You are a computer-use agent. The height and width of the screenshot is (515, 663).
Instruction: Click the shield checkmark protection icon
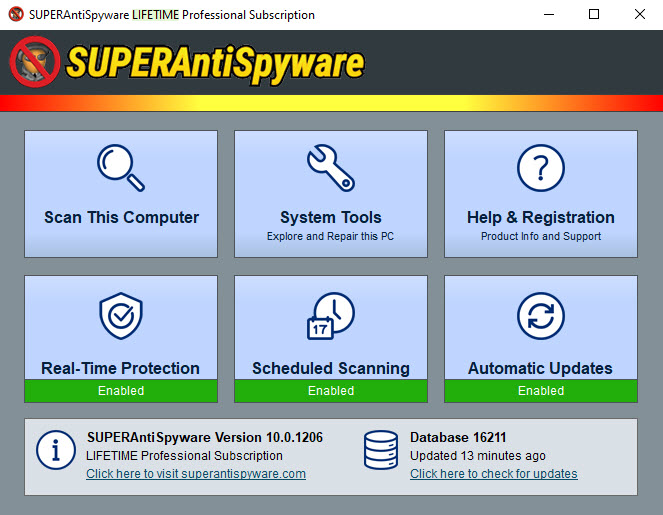[x=121, y=315]
